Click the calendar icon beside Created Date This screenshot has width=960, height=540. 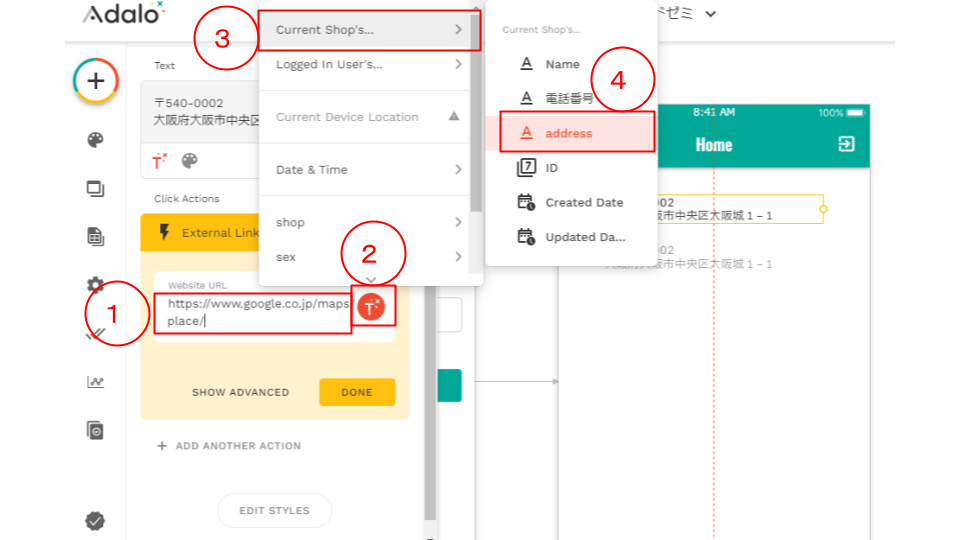(x=526, y=202)
